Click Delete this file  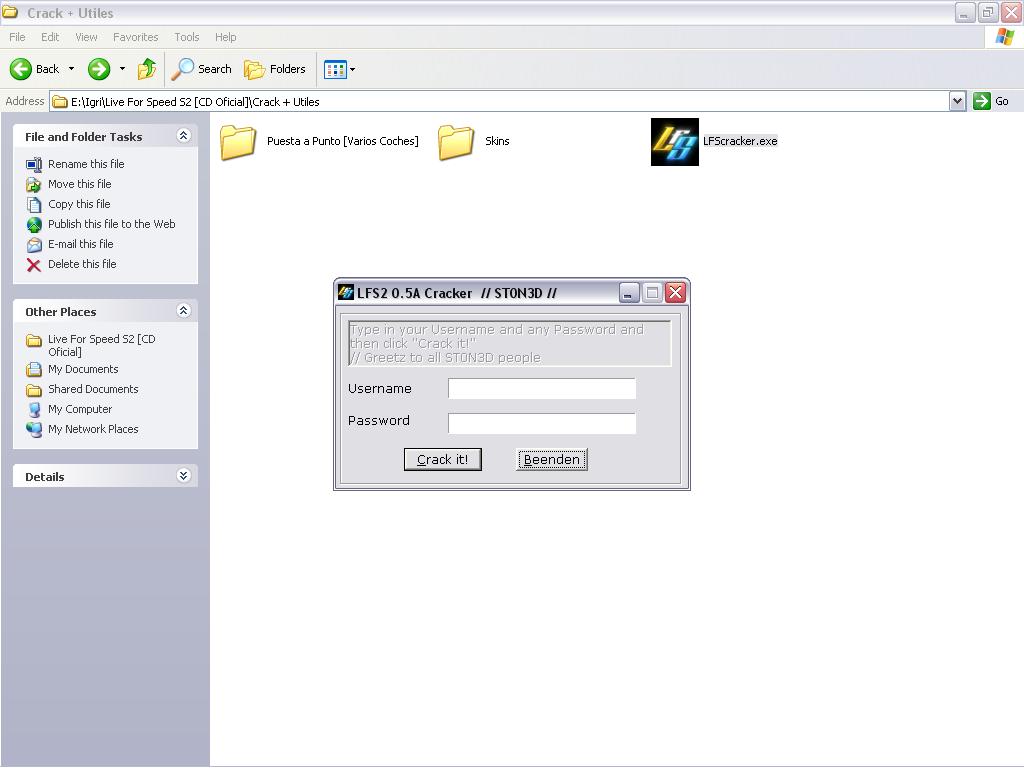pos(82,264)
